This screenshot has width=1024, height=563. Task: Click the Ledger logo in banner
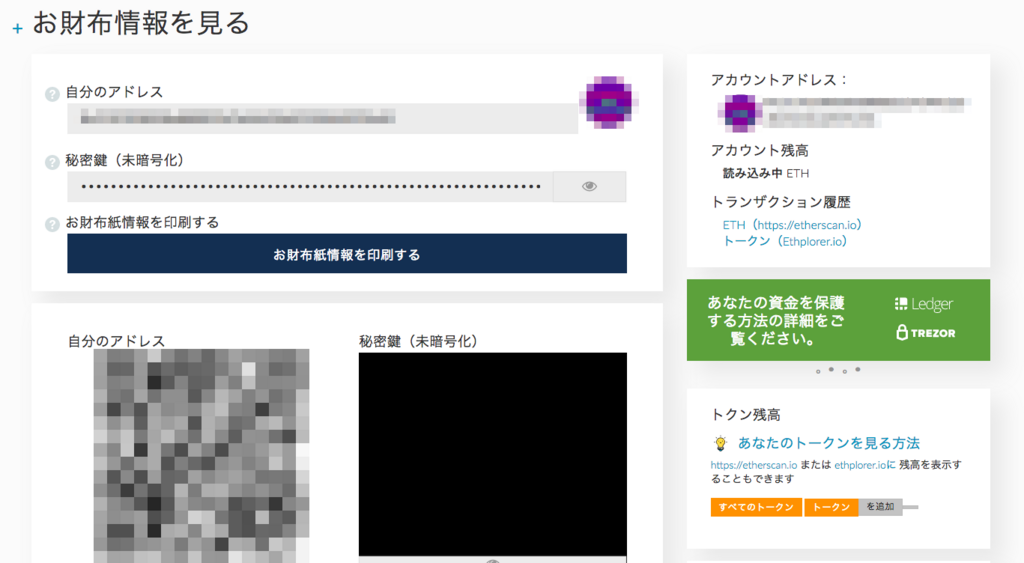pyautogui.click(x=923, y=304)
